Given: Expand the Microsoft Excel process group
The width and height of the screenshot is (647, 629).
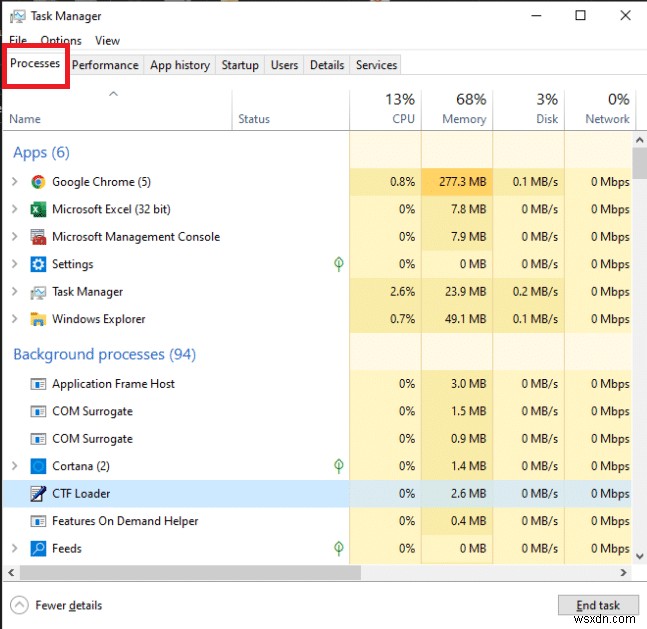Looking at the screenshot, I should coord(15,209).
